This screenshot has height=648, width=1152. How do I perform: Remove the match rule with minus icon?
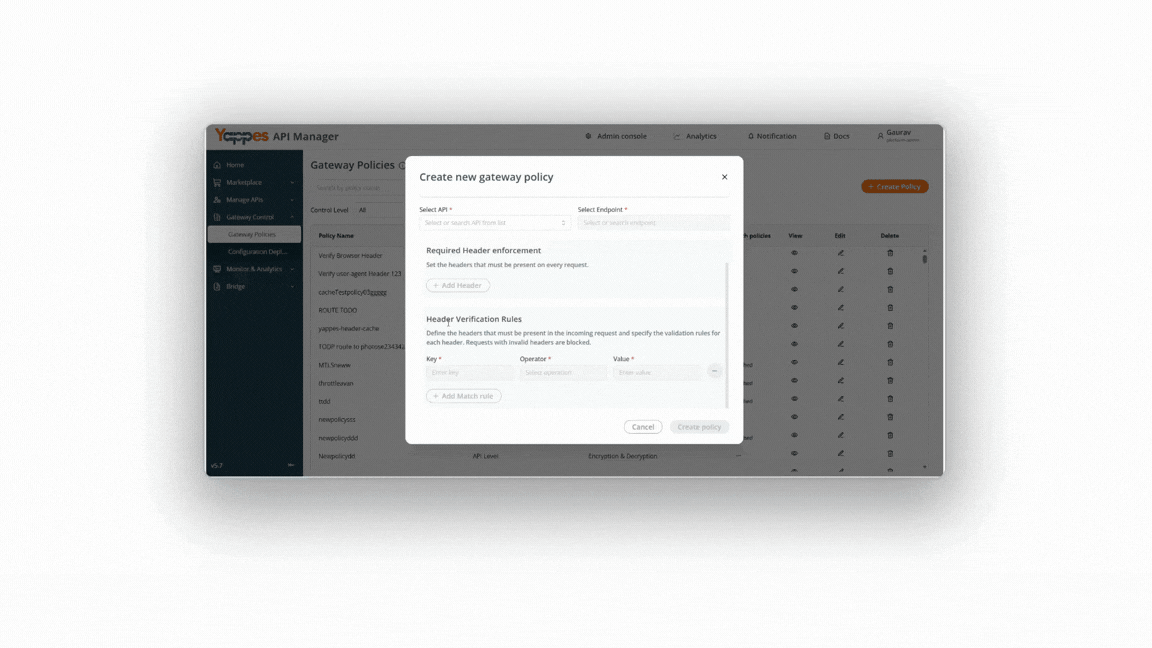click(714, 372)
